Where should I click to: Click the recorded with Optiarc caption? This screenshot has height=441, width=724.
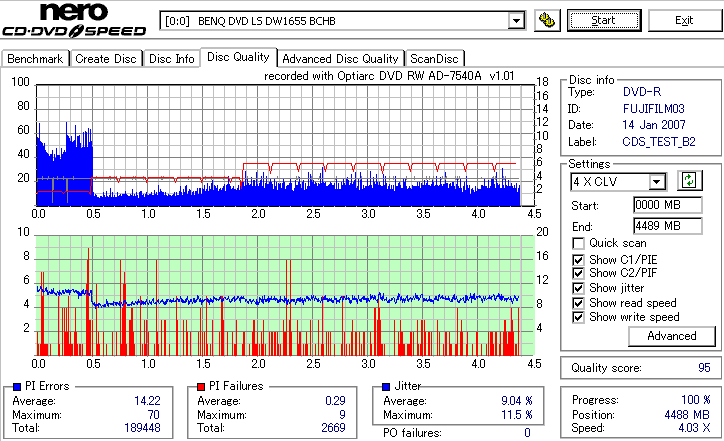pos(389,76)
